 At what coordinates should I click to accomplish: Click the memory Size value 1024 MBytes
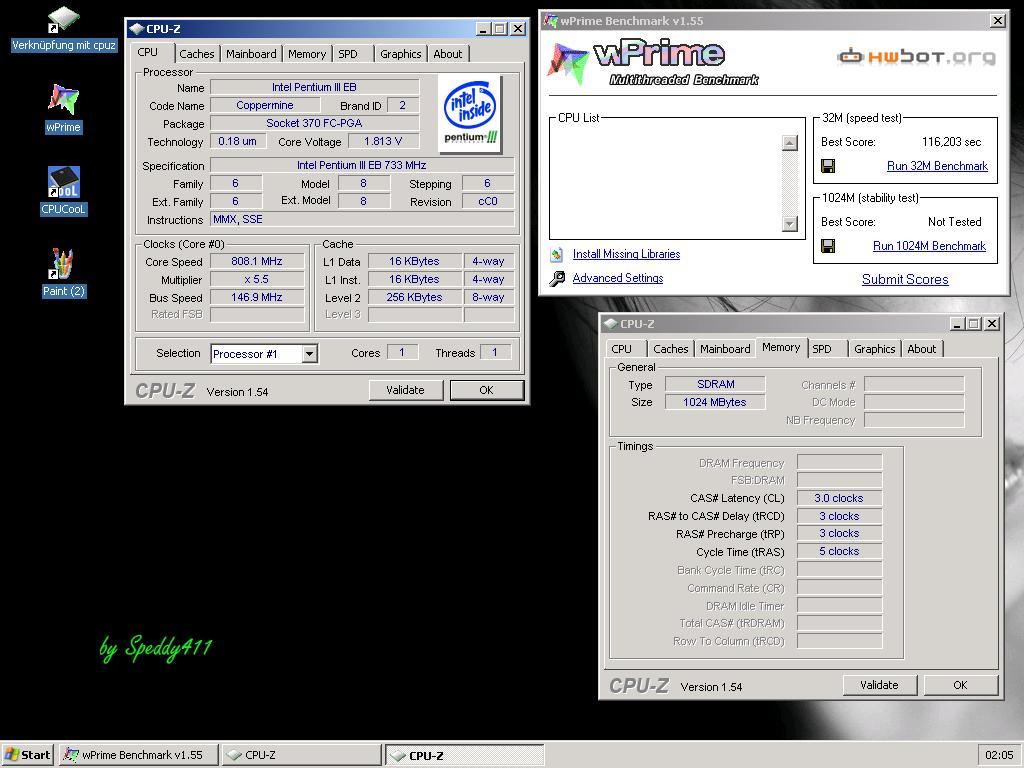(715, 402)
